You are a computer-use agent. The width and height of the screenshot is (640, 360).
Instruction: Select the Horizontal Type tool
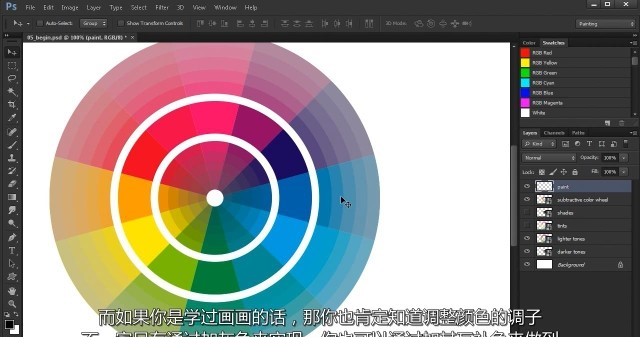pyautogui.click(x=12, y=251)
